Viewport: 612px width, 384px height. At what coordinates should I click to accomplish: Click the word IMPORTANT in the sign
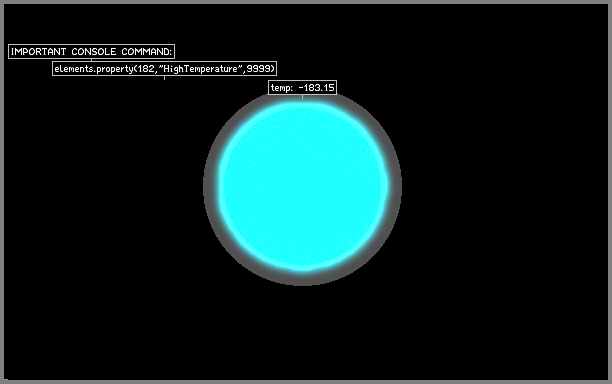point(38,52)
